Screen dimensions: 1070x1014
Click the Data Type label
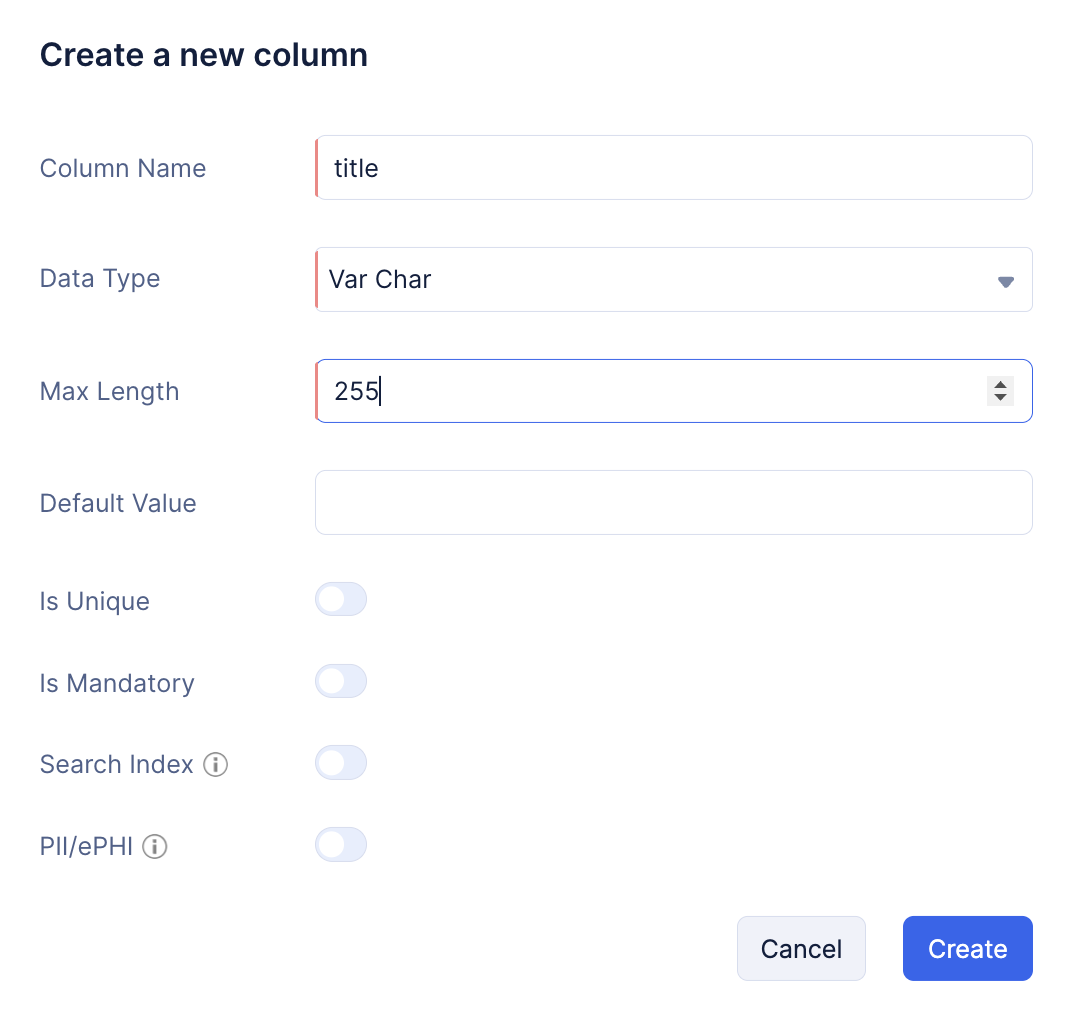(x=100, y=279)
